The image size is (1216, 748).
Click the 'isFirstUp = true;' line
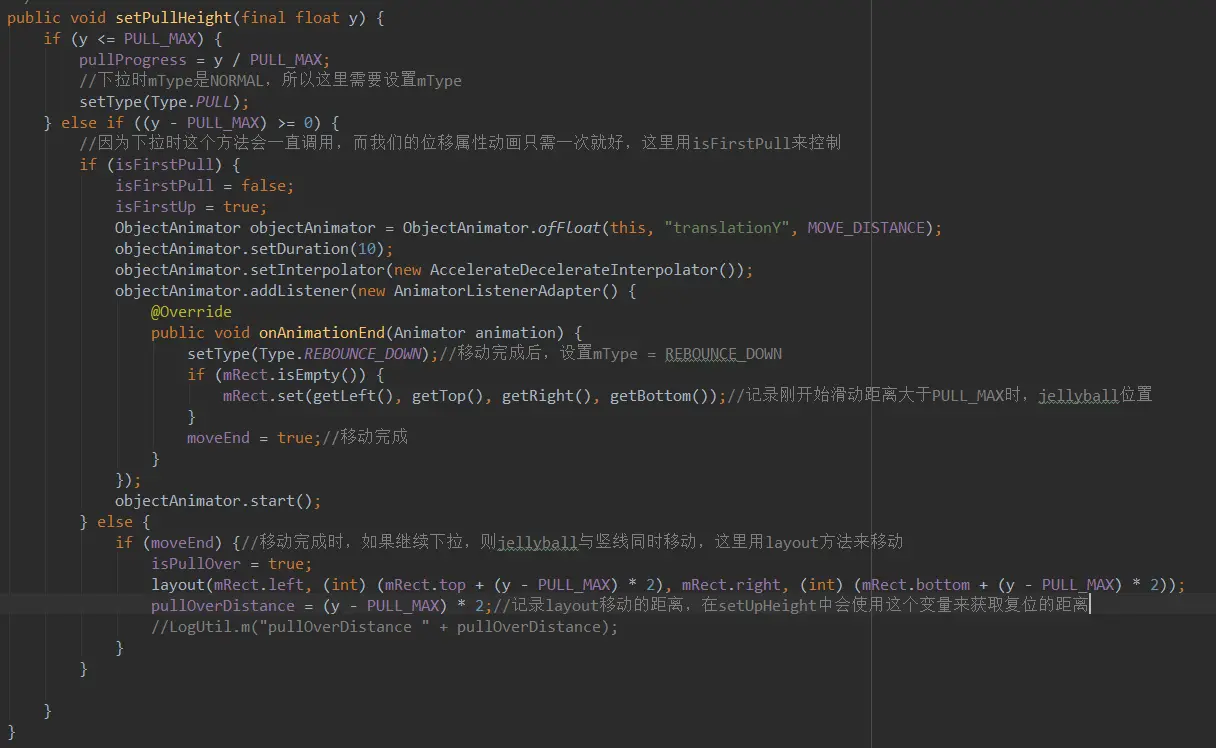pos(191,206)
